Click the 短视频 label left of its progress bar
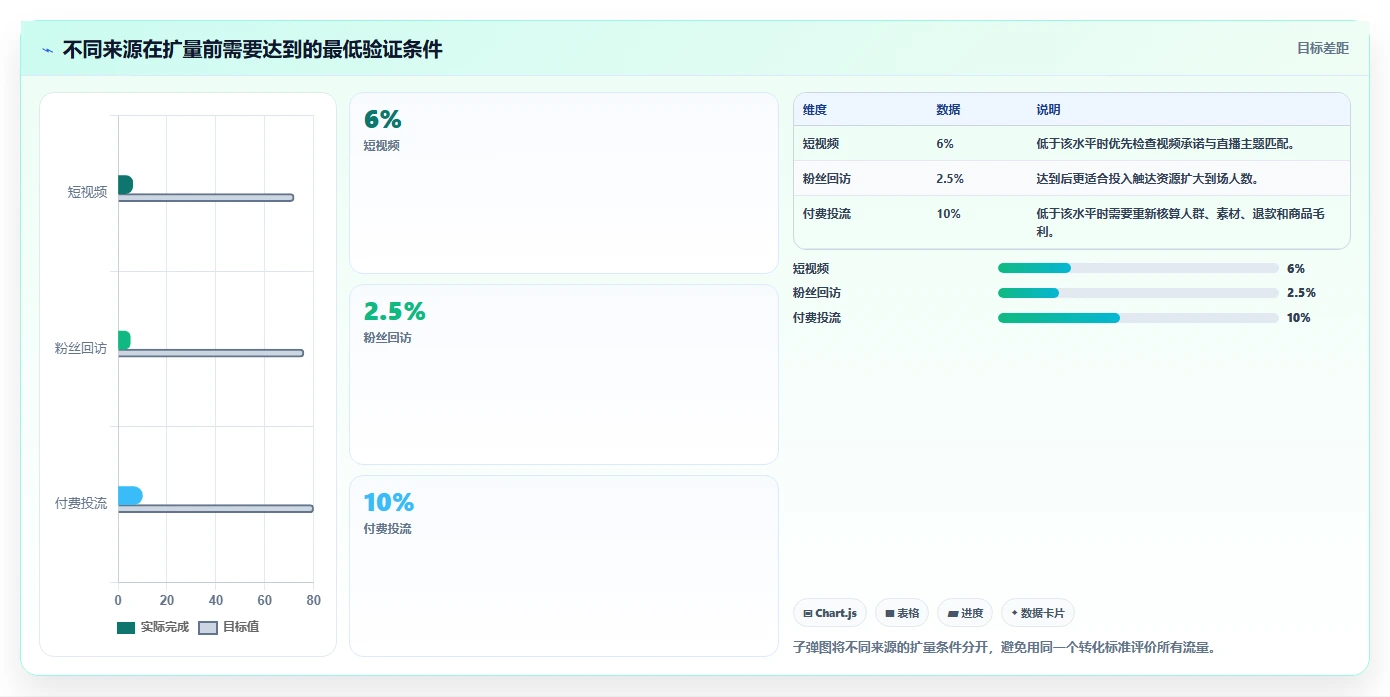 click(x=811, y=268)
